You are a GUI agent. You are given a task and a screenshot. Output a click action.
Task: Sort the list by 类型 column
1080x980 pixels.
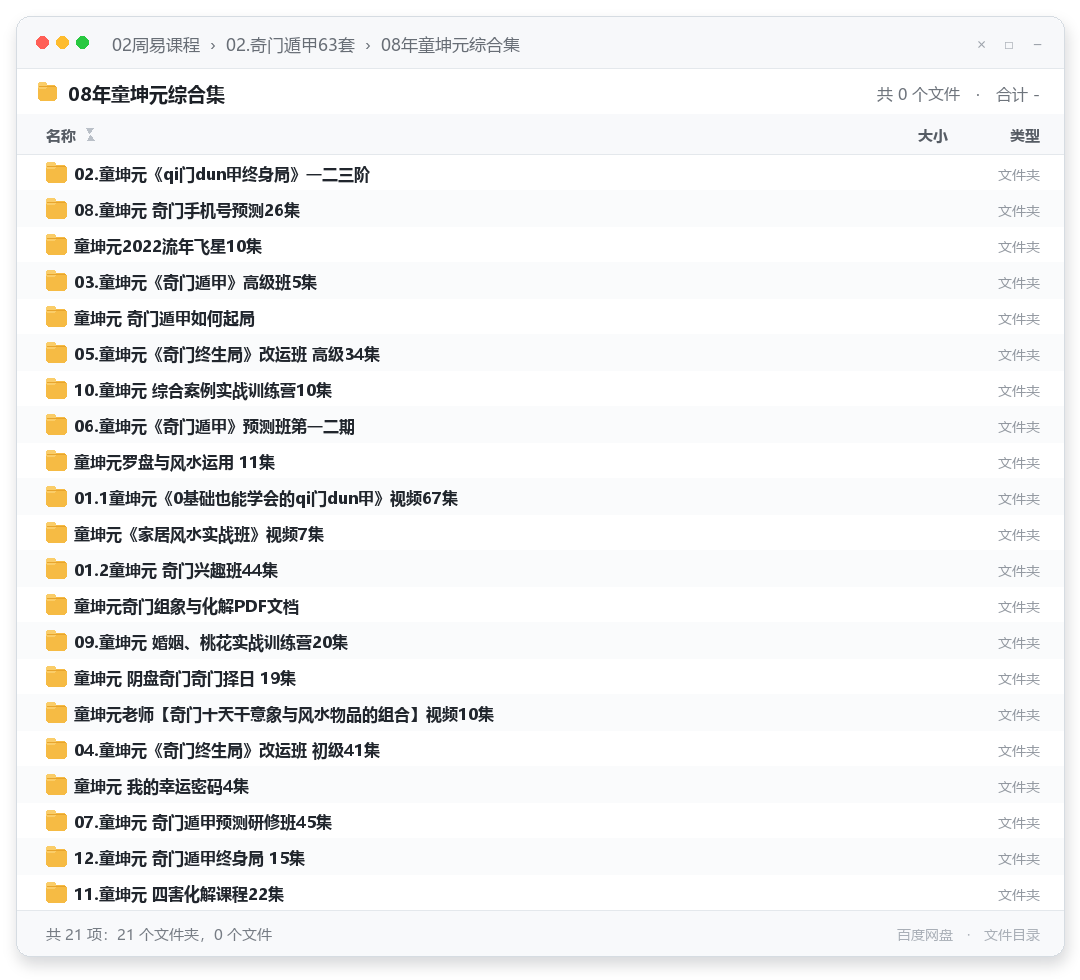tap(1025, 136)
